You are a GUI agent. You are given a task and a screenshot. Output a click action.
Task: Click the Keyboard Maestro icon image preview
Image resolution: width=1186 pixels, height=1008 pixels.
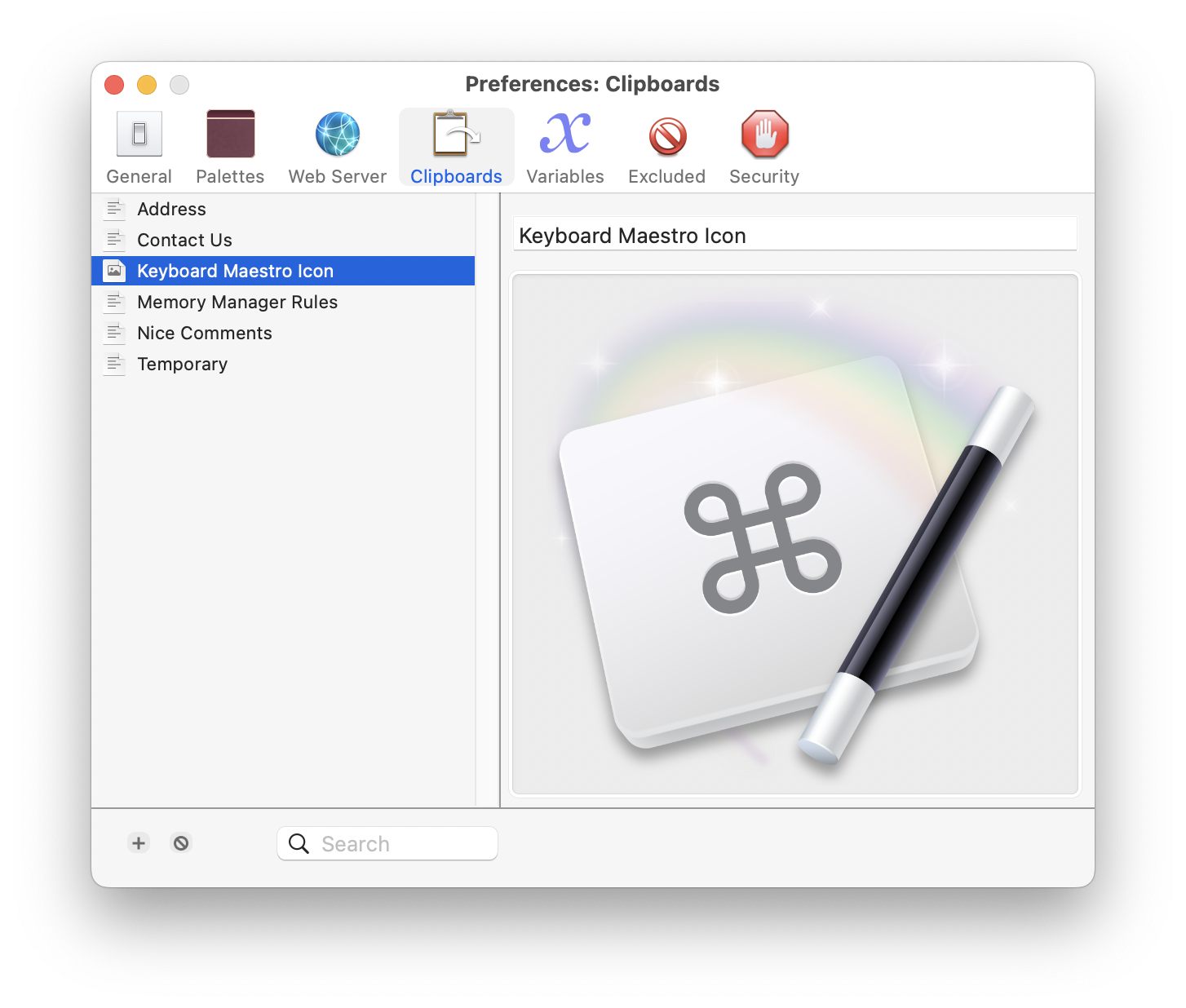click(794, 534)
